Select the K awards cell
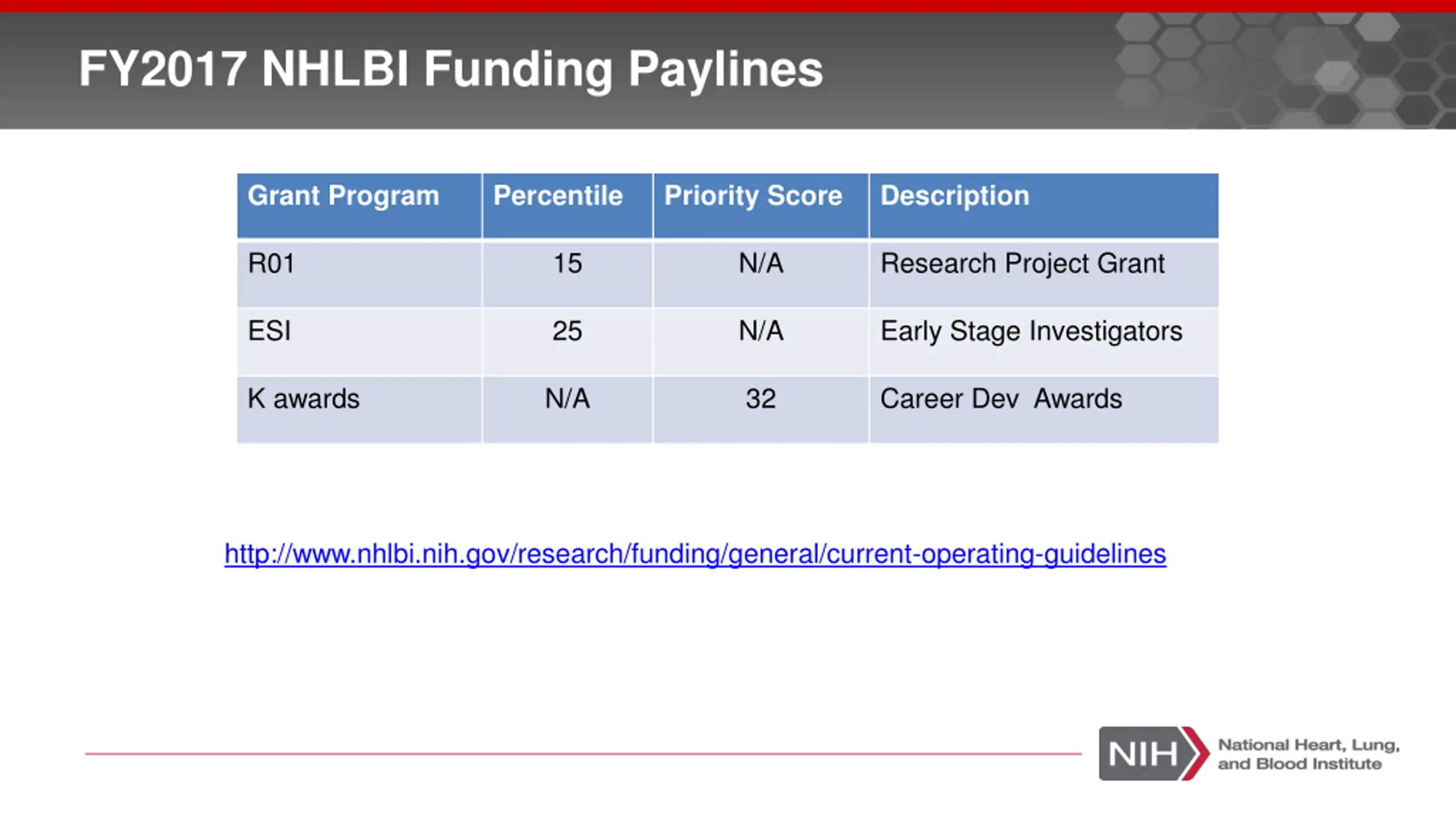 359,410
